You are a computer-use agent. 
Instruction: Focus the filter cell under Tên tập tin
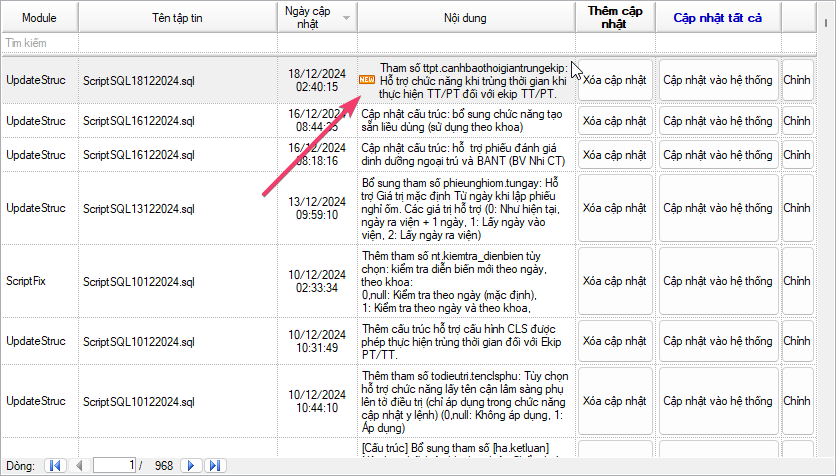[178, 43]
